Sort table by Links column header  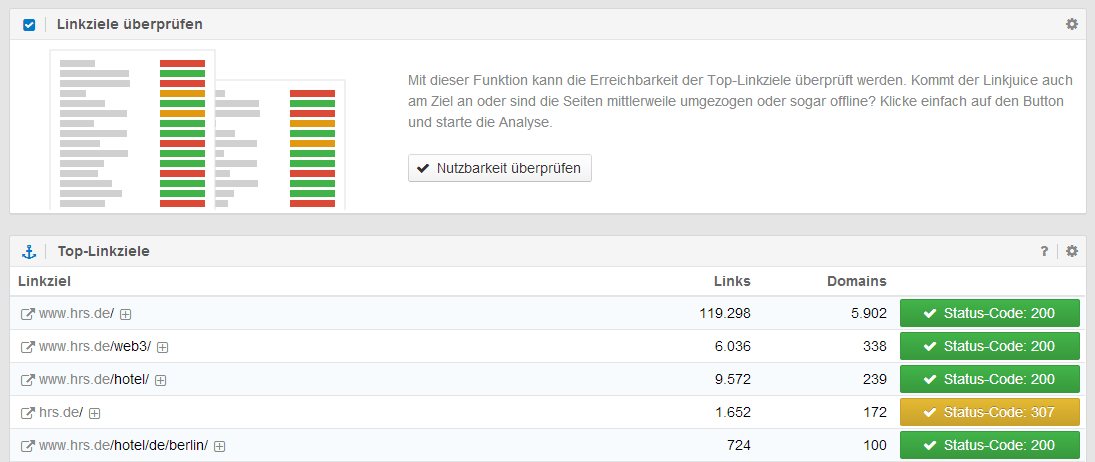coord(732,281)
